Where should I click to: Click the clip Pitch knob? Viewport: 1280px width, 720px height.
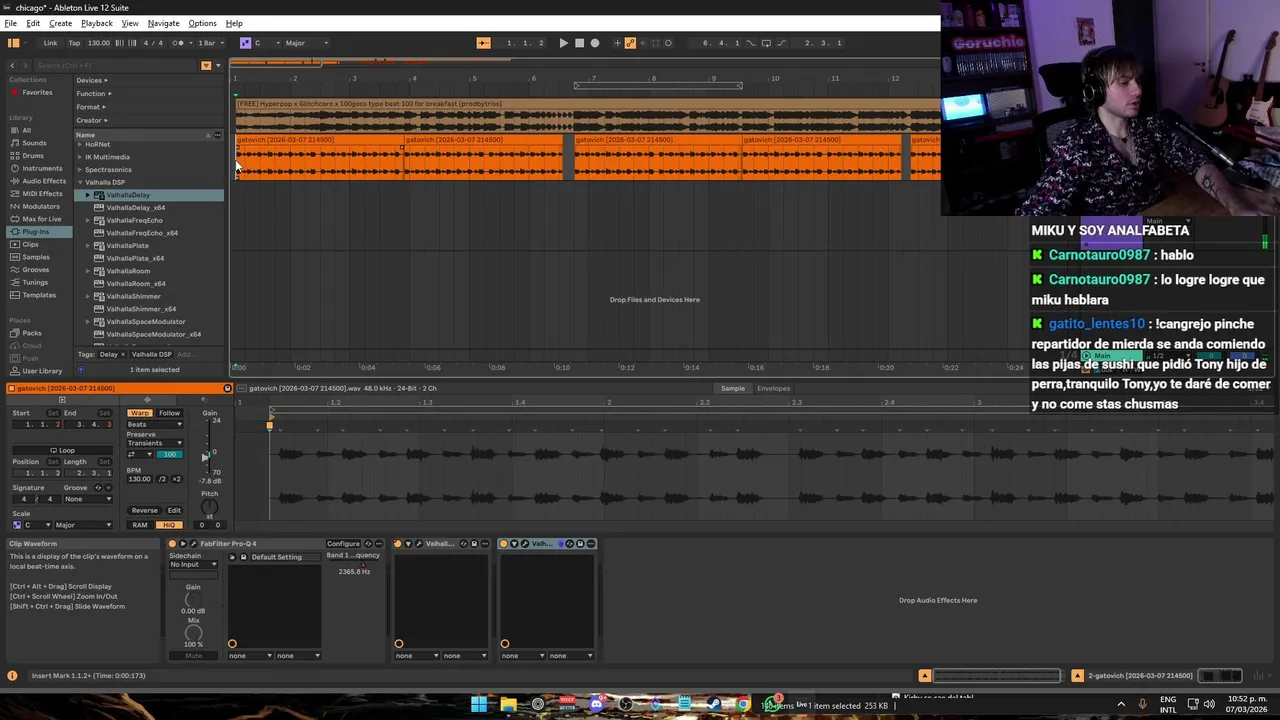[209, 507]
